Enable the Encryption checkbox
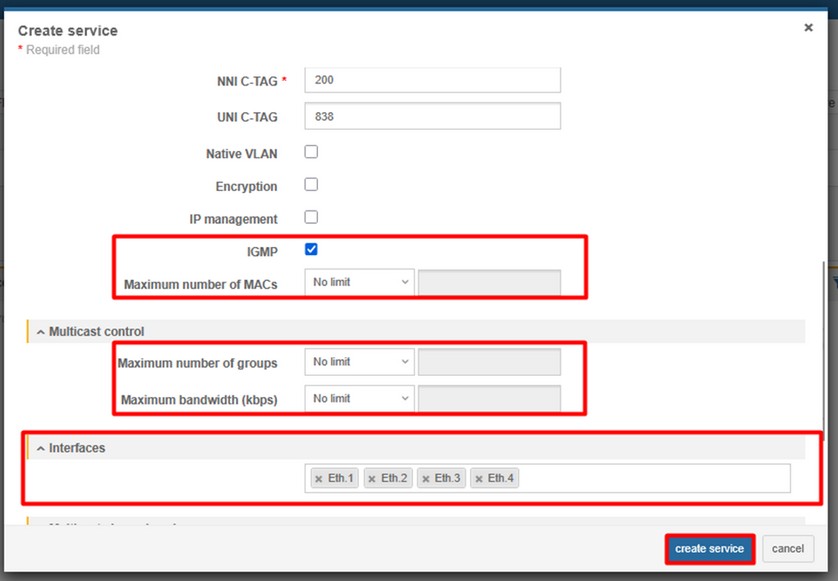838x581 pixels. tap(311, 185)
